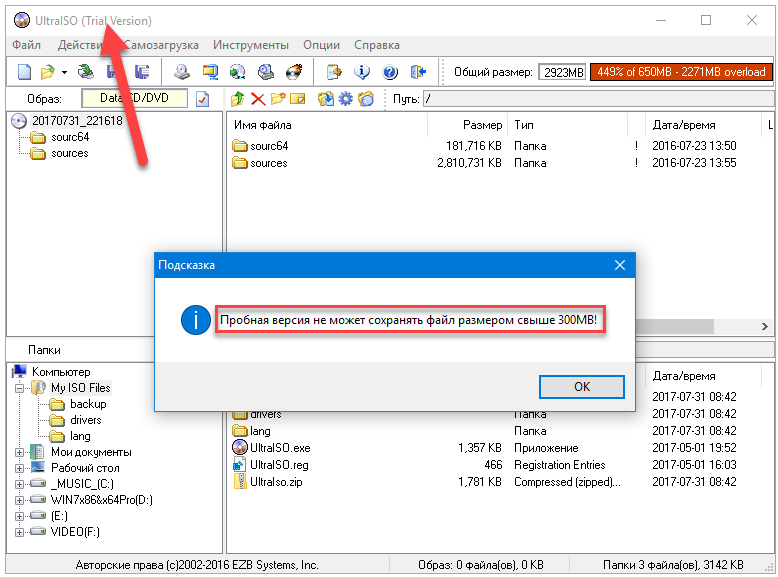Open the Самозагрузка menu
The height and width of the screenshot is (577, 778).
(161, 45)
